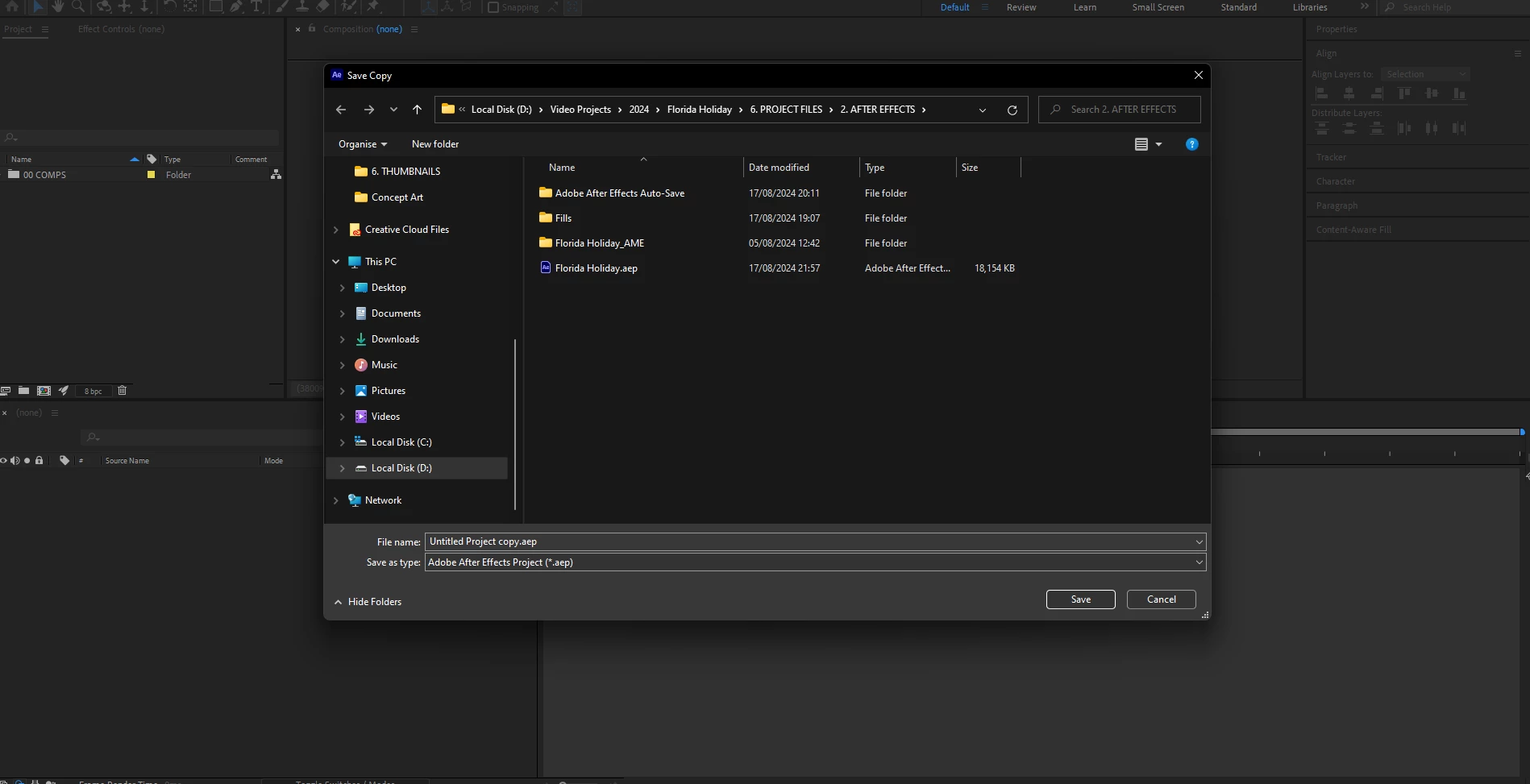Create new composition from Project panel footer

pos(44,391)
